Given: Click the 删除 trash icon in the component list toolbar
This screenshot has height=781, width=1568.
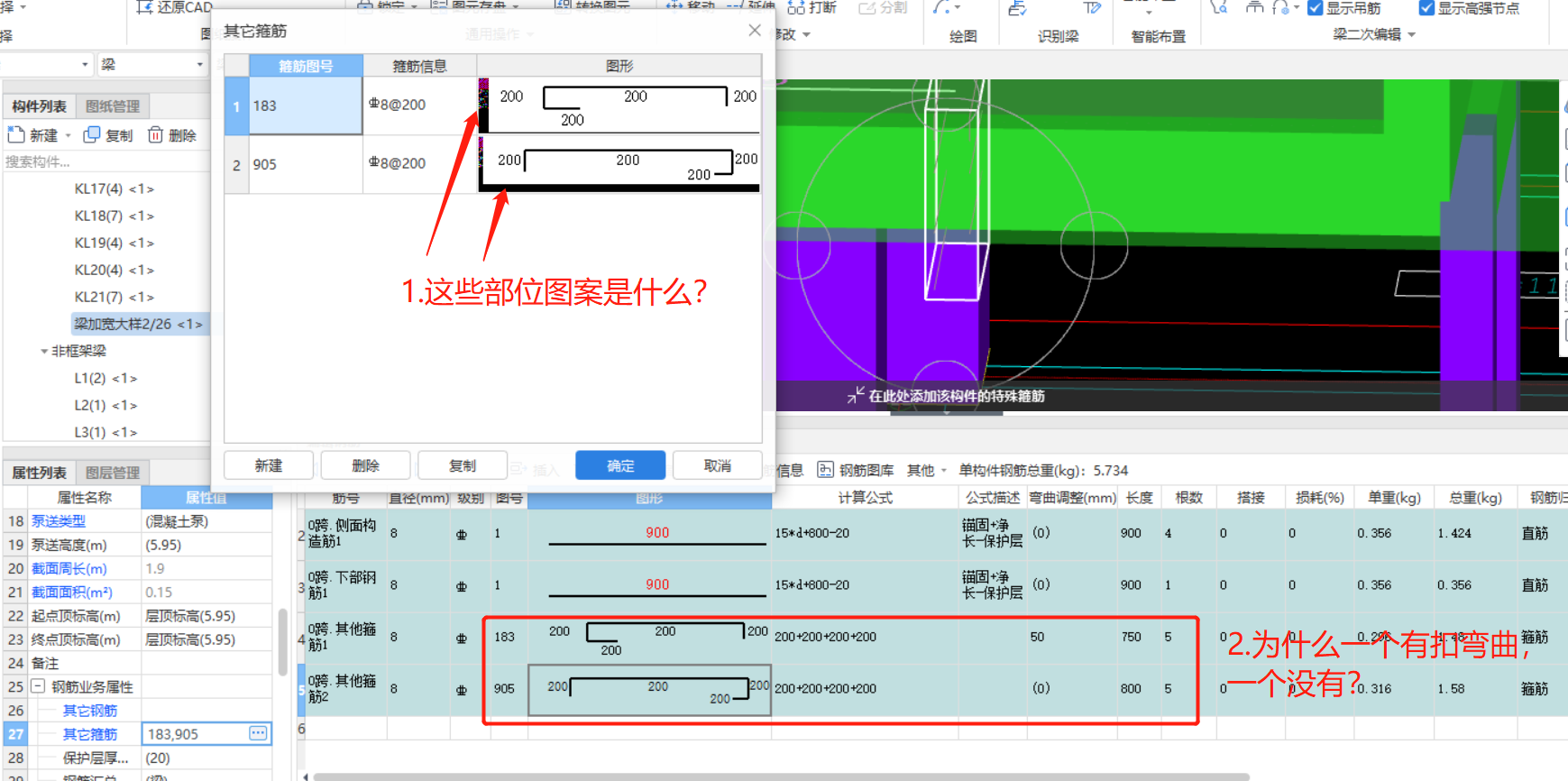Looking at the screenshot, I should [155, 135].
